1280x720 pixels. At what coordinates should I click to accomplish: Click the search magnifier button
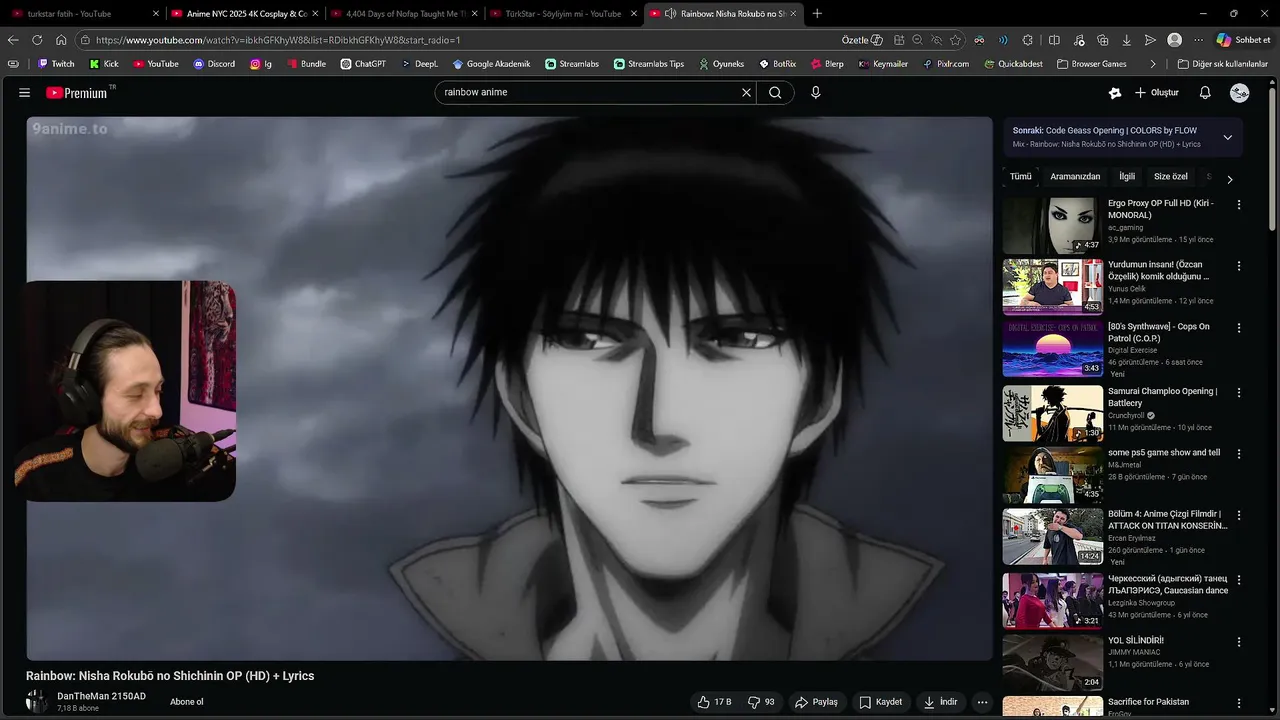coord(775,92)
